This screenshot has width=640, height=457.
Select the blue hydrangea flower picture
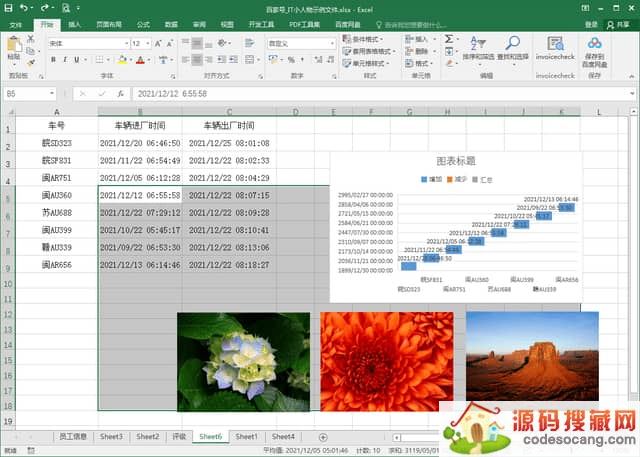point(243,361)
